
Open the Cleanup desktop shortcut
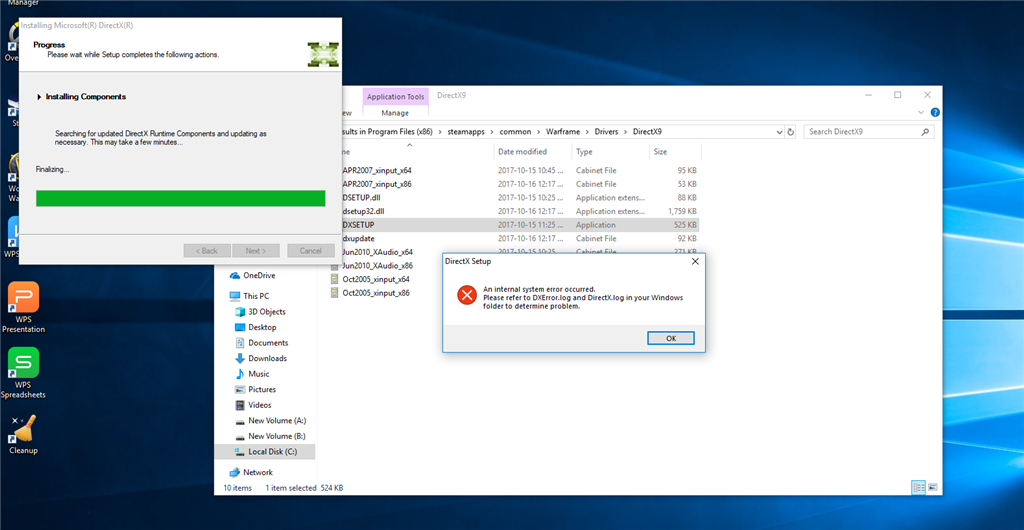[x=24, y=434]
